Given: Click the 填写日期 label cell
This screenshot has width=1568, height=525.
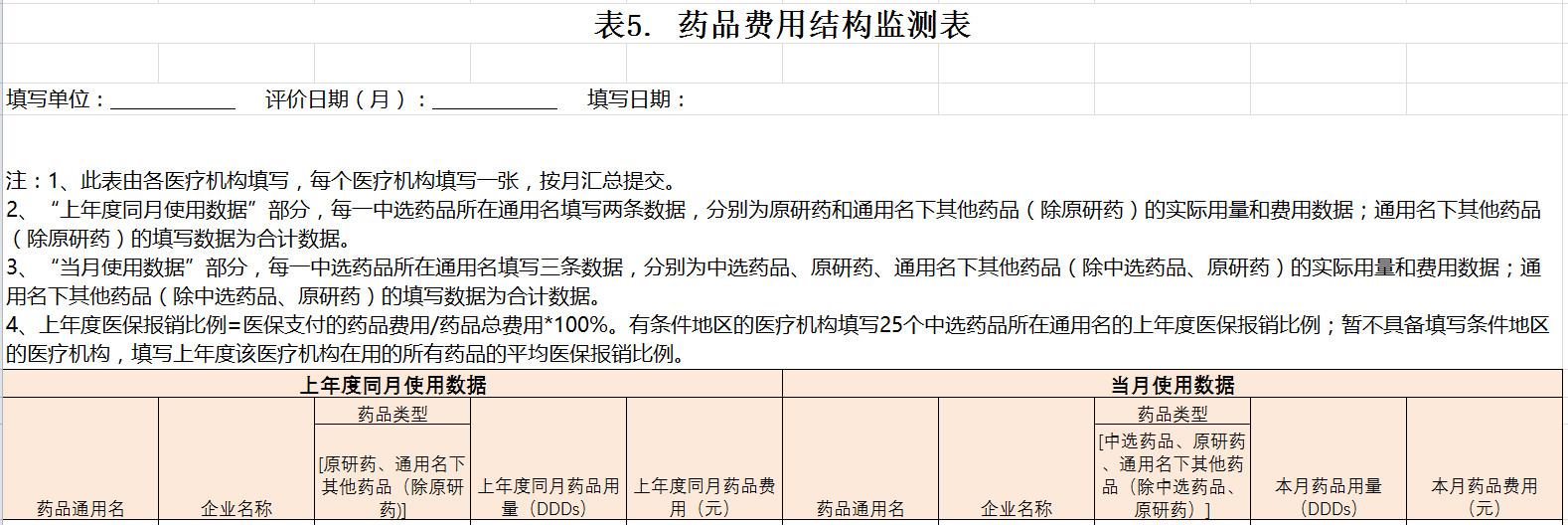Looking at the screenshot, I should pos(636,99).
